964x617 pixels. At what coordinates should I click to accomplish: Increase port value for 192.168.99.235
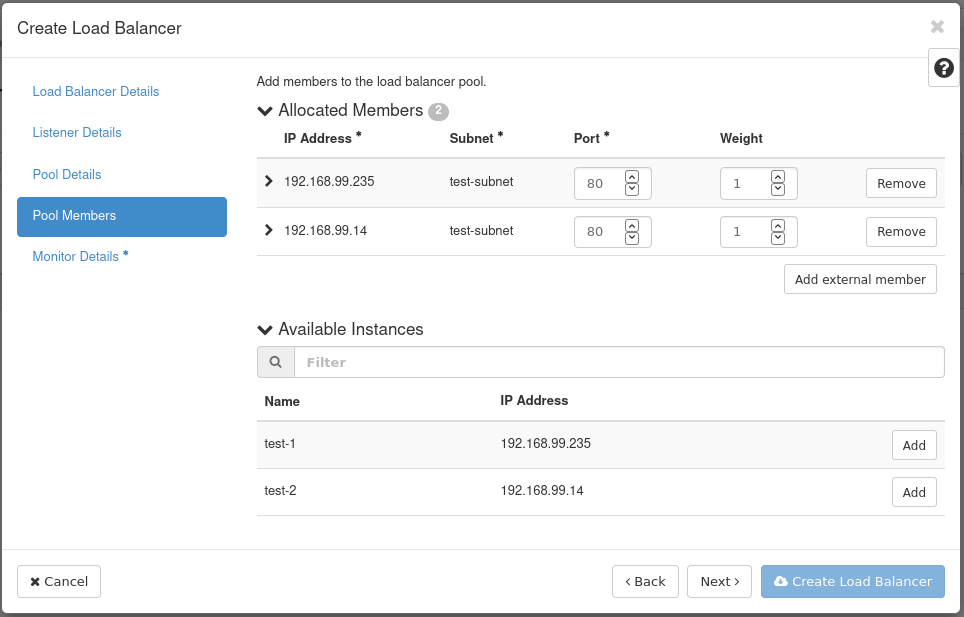click(x=631, y=178)
